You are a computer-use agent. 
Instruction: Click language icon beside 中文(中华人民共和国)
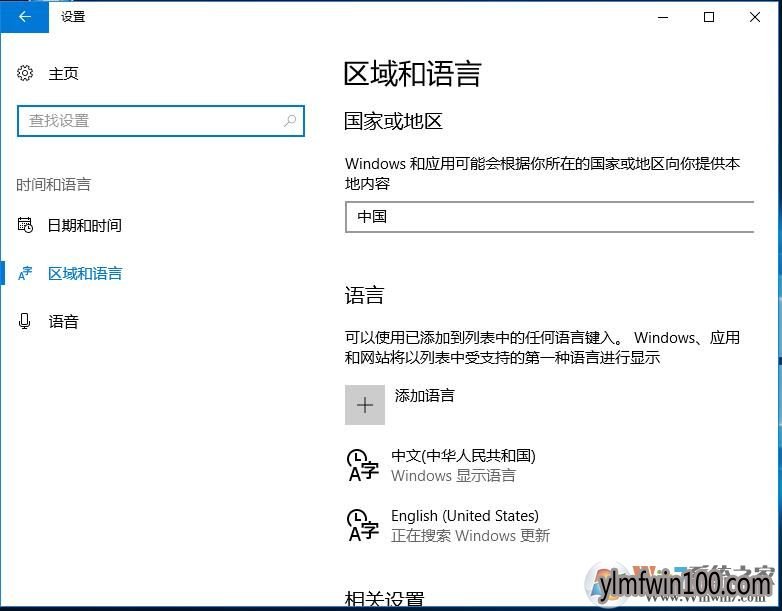[363, 465]
